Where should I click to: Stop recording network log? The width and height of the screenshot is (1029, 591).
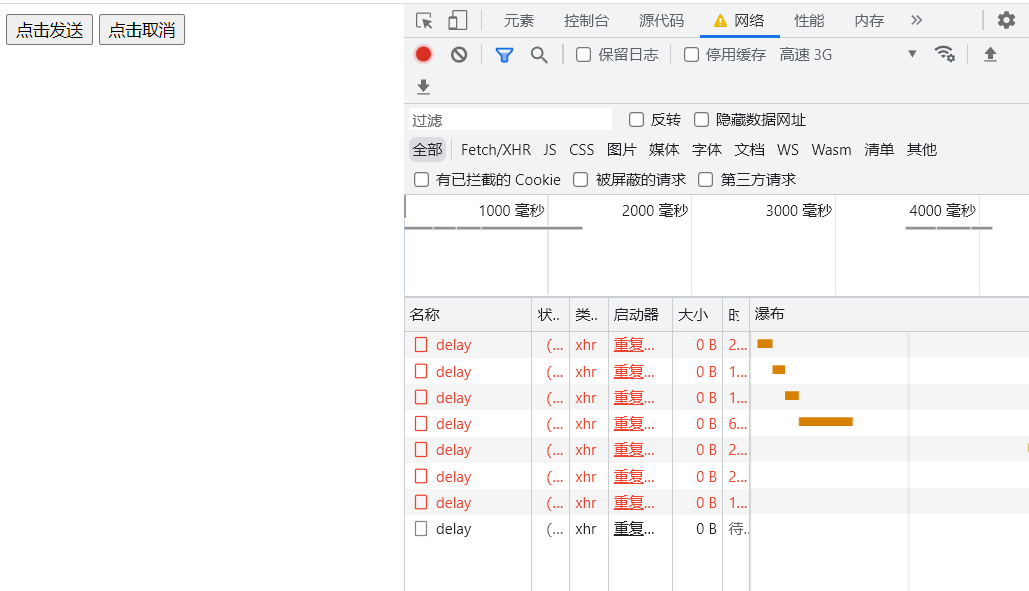click(x=423, y=55)
